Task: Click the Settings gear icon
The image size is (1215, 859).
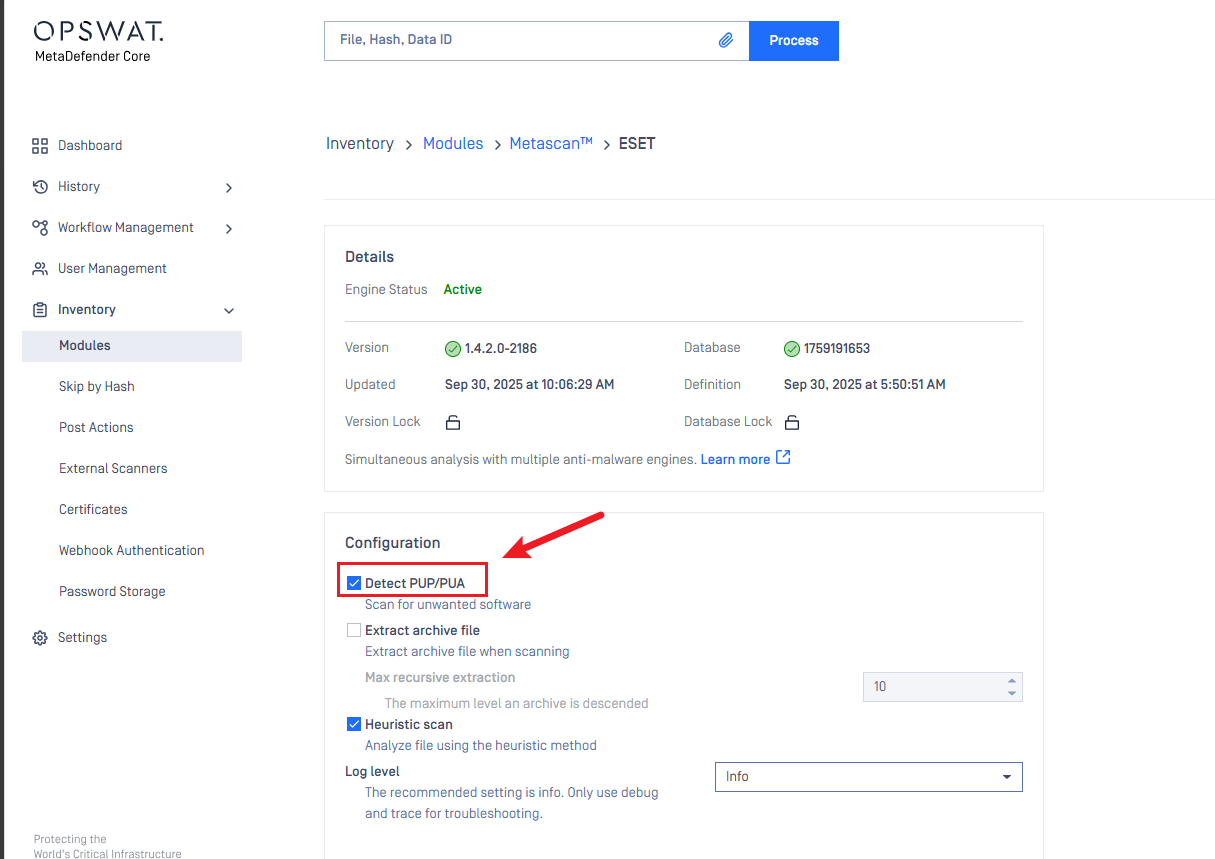Action: [x=40, y=638]
